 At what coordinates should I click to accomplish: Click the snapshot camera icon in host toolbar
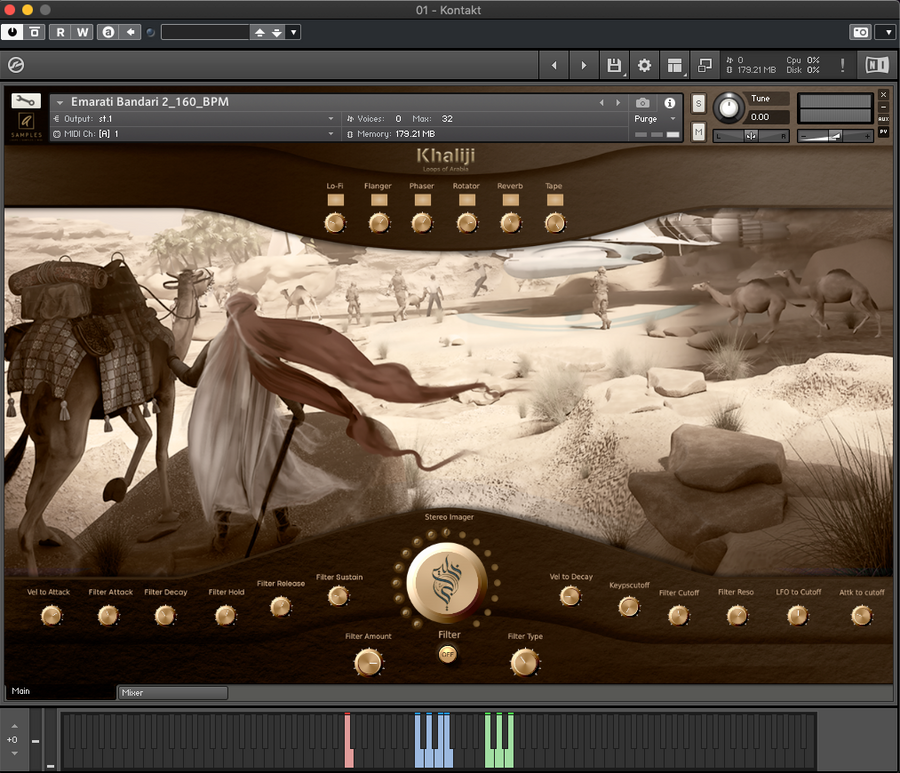point(860,32)
